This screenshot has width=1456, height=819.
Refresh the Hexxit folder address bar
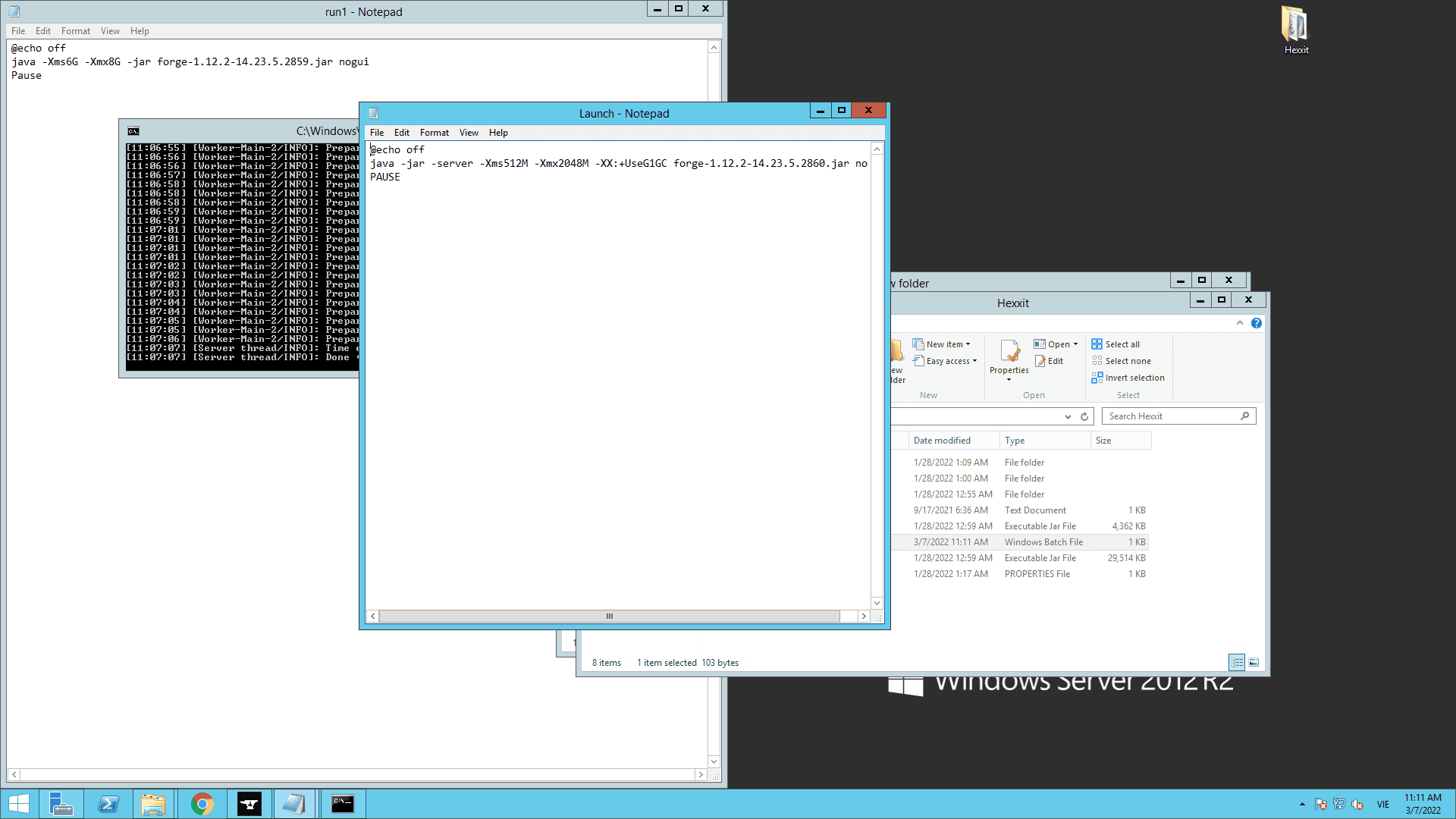1084,416
